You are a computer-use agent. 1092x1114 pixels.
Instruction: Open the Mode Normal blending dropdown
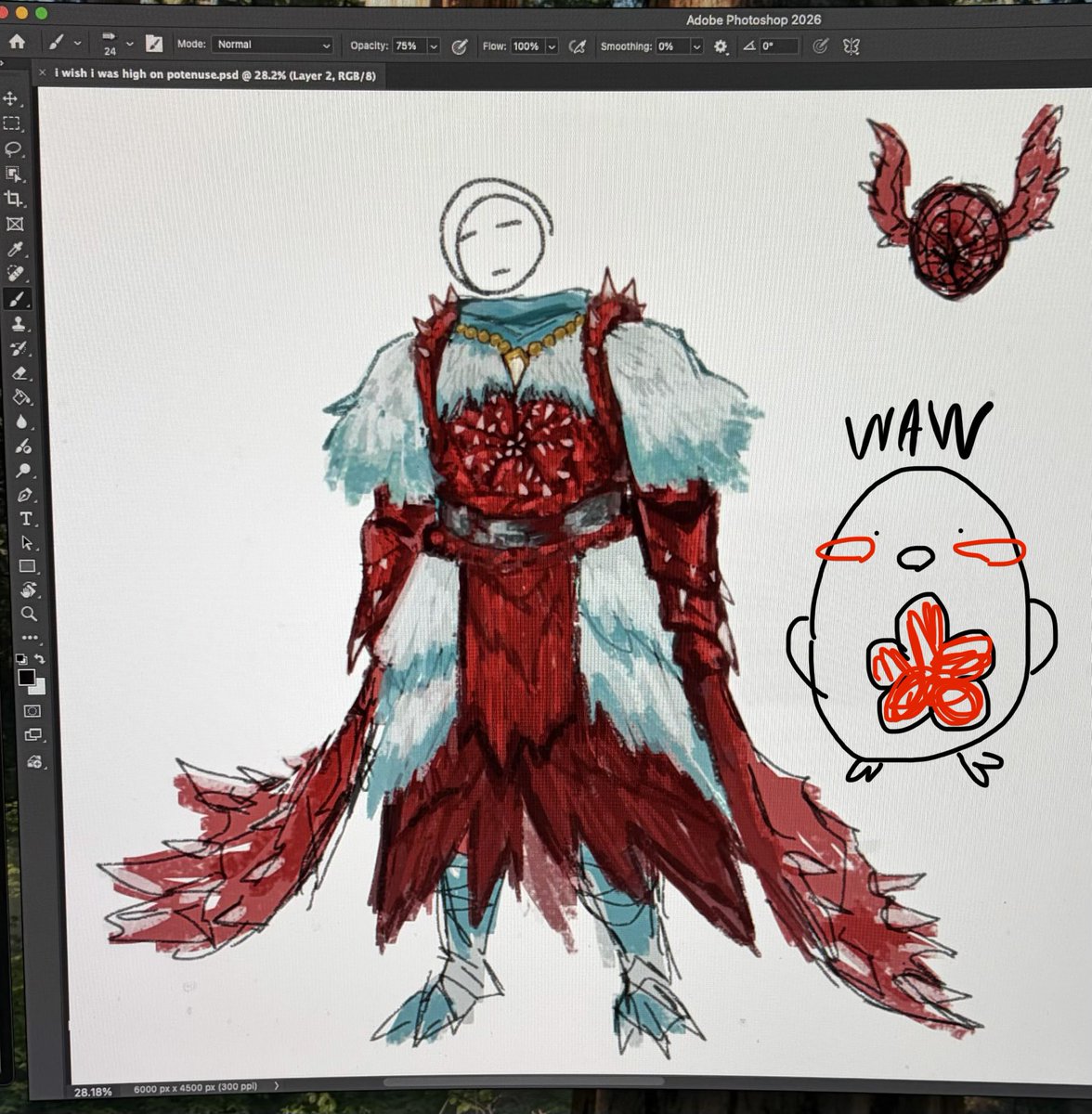[x=272, y=45]
